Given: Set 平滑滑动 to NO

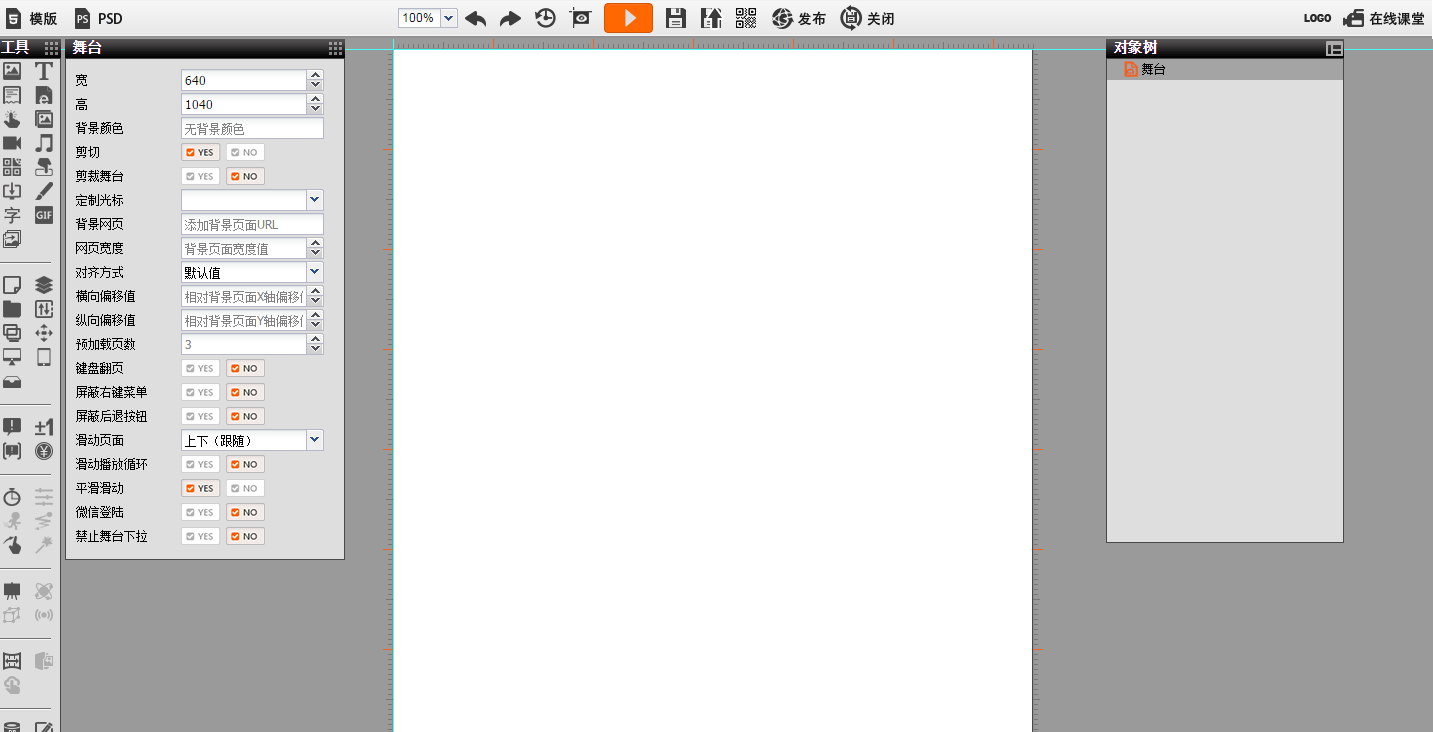Looking at the screenshot, I should pos(245,488).
